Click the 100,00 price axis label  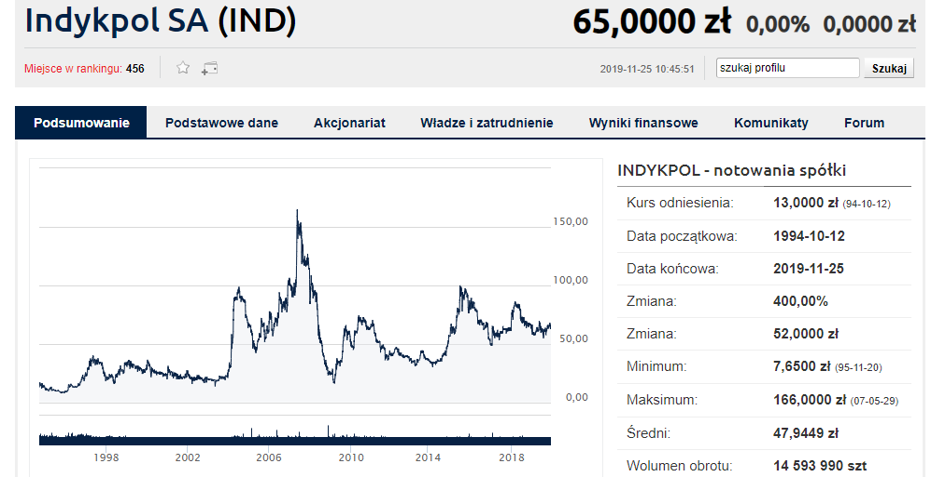click(570, 280)
